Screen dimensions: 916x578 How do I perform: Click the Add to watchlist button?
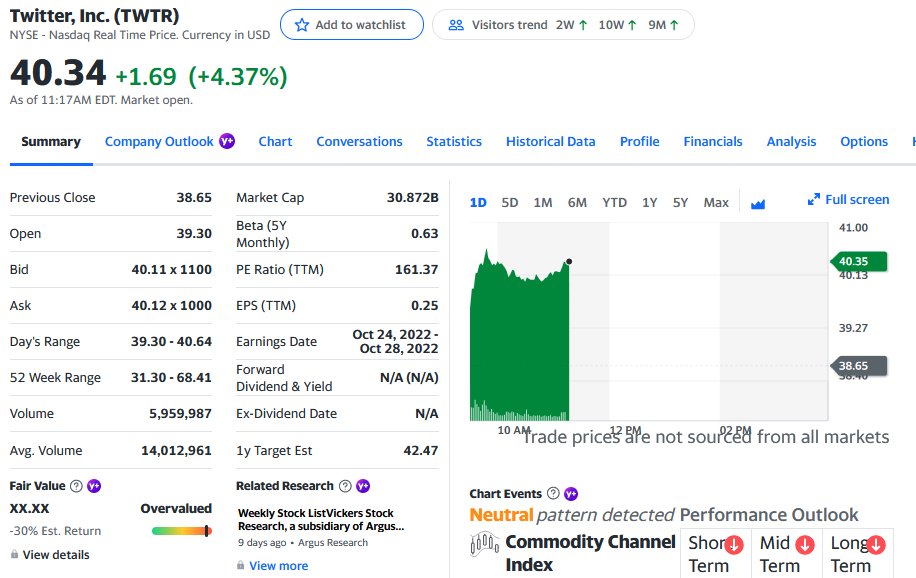click(x=352, y=25)
